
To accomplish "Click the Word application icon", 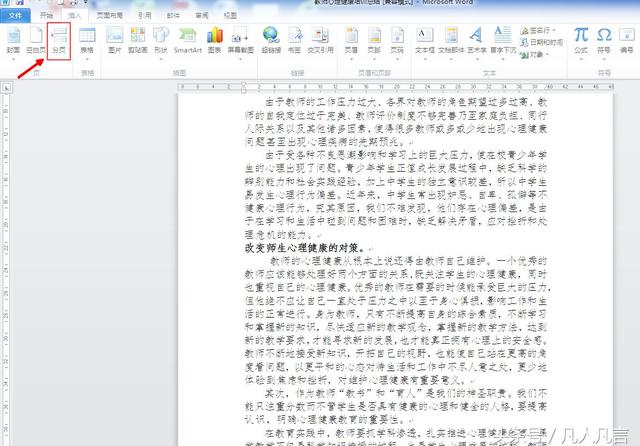I will point(7,2).
